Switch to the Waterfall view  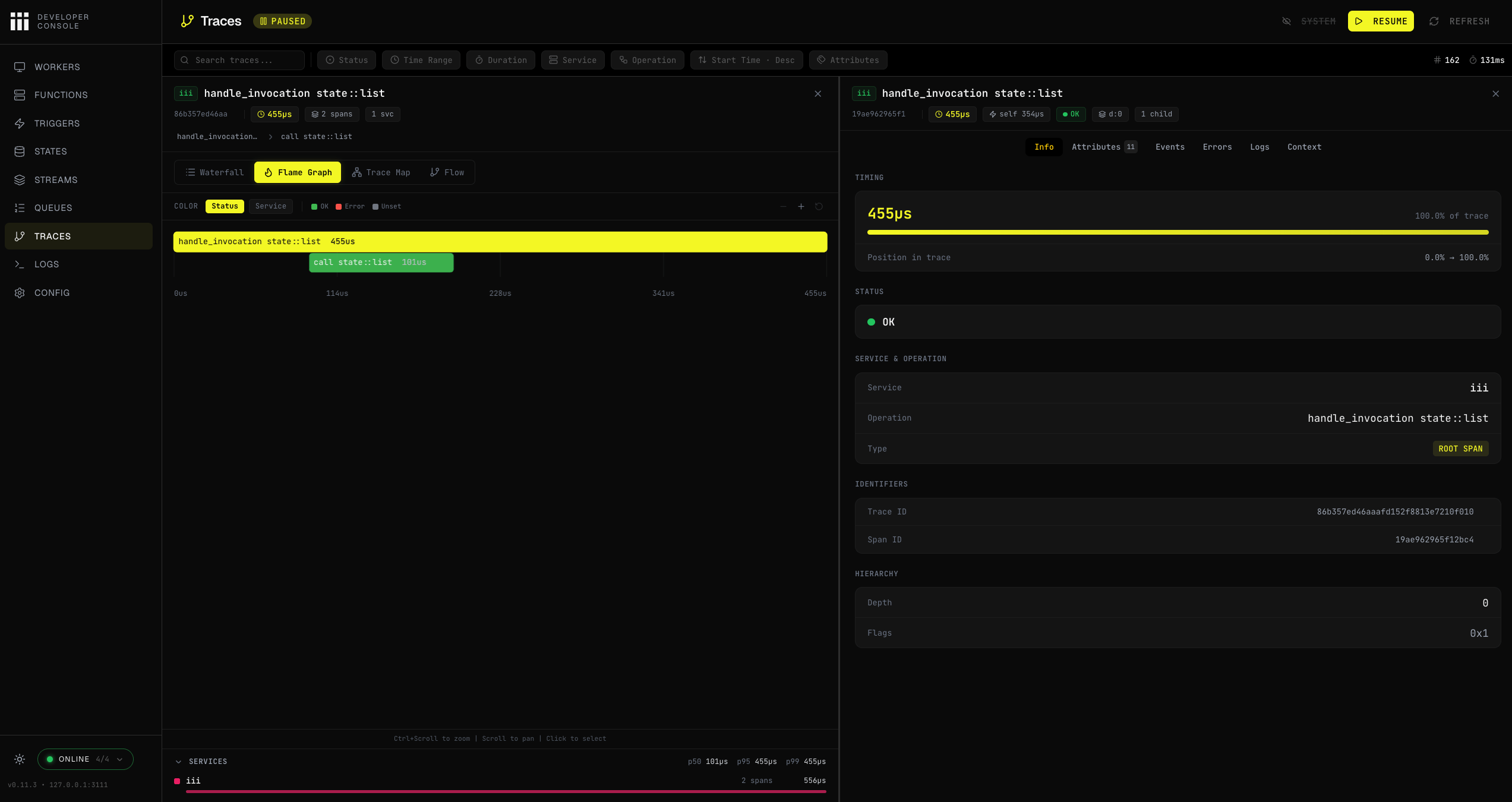click(x=215, y=172)
